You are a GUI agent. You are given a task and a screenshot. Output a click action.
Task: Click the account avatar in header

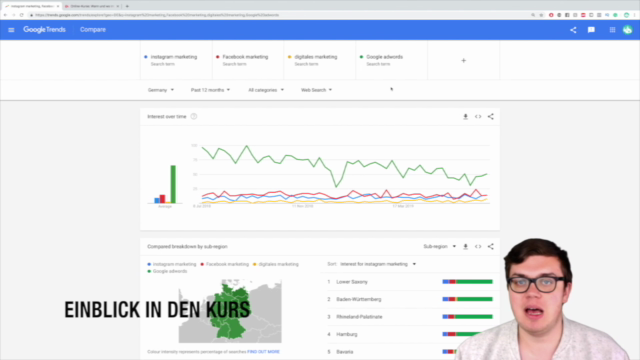(x=627, y=30)
